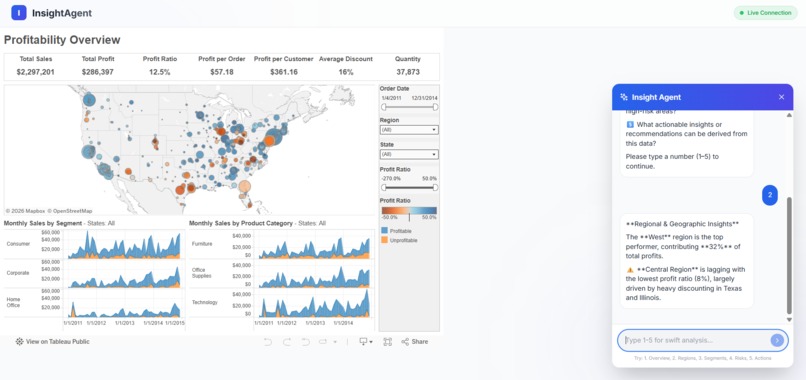Click the Total Sales $2,297,201 value
The image size is (806, 380).
[36, 72]
